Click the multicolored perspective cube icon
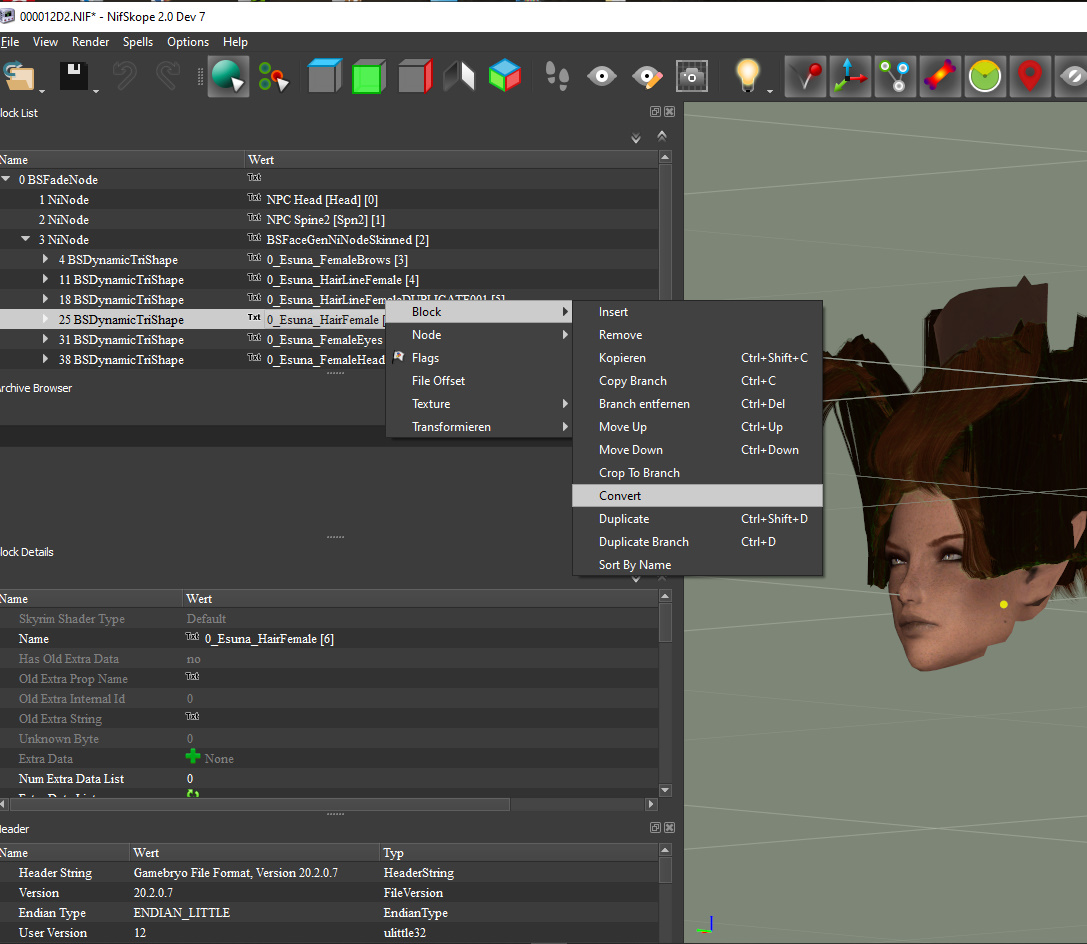This screenshot has width=1087, height=944. point(504,77)
